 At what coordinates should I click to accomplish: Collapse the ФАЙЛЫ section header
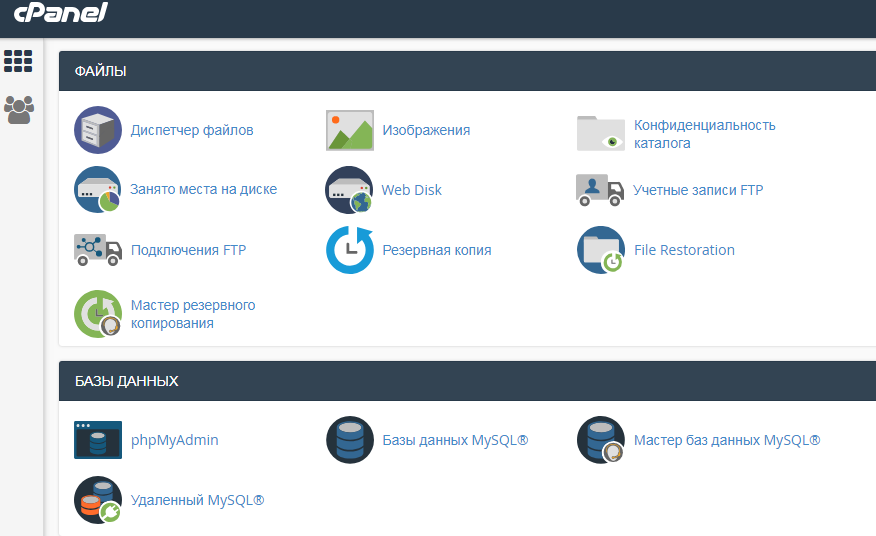pos(467,71)
